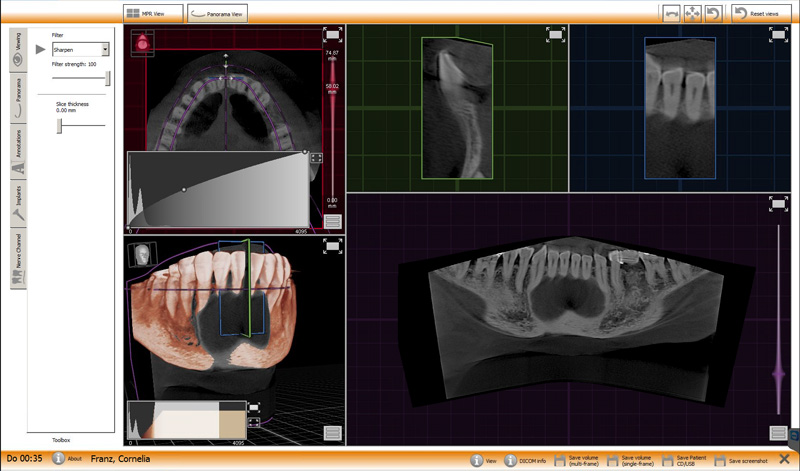
Task: Expand the histogram panel in axial view
Action: [316, 157]
